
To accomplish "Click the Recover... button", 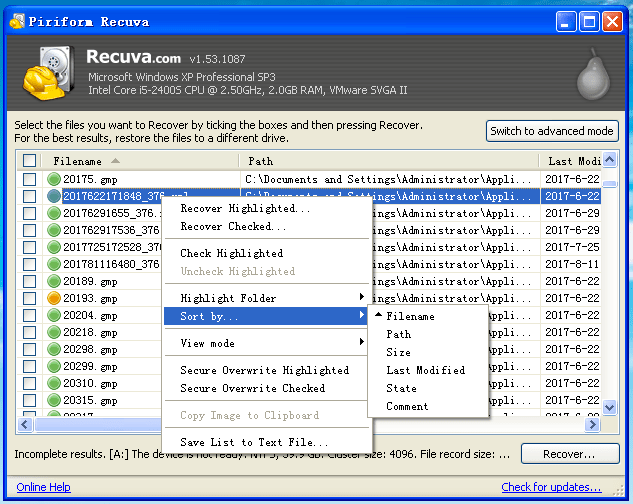I will (570, 454).
